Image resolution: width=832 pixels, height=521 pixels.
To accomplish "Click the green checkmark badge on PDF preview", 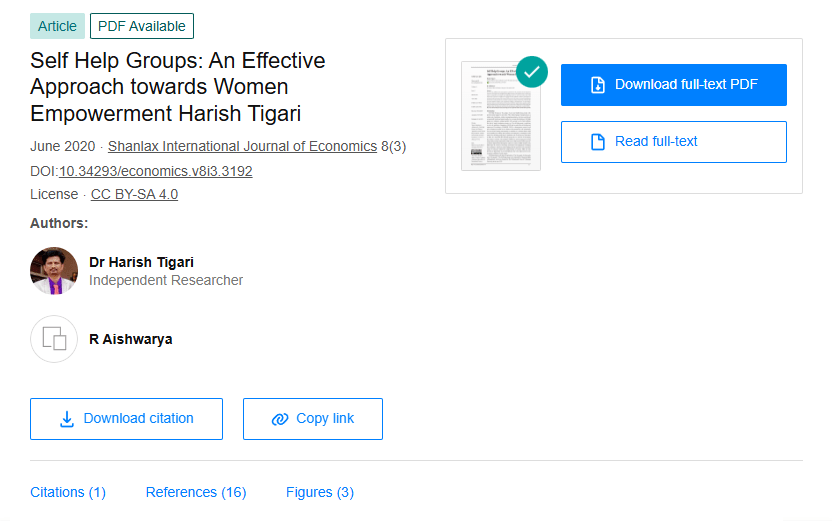I will pyautogui.click(x=532, y=71).
